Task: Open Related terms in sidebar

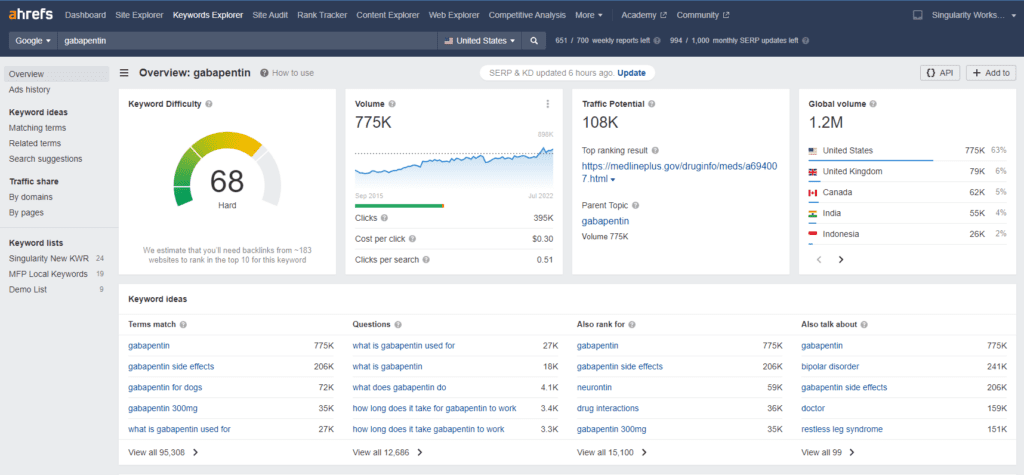Action: pos(35,143)
